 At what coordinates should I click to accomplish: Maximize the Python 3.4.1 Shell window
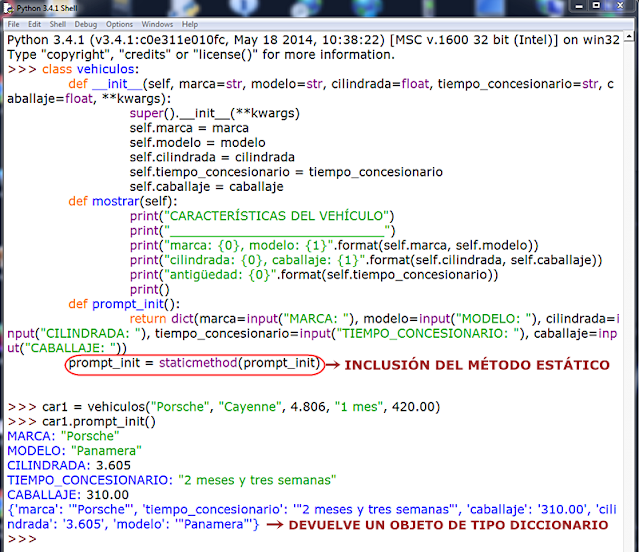coord(596,6)
